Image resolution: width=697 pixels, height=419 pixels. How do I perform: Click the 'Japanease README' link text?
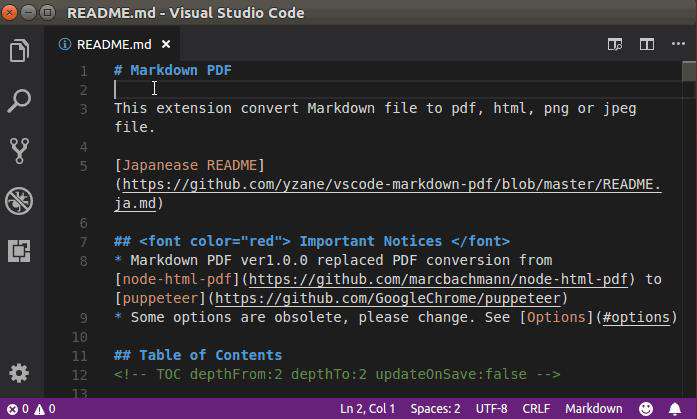(x=189, y=165)
